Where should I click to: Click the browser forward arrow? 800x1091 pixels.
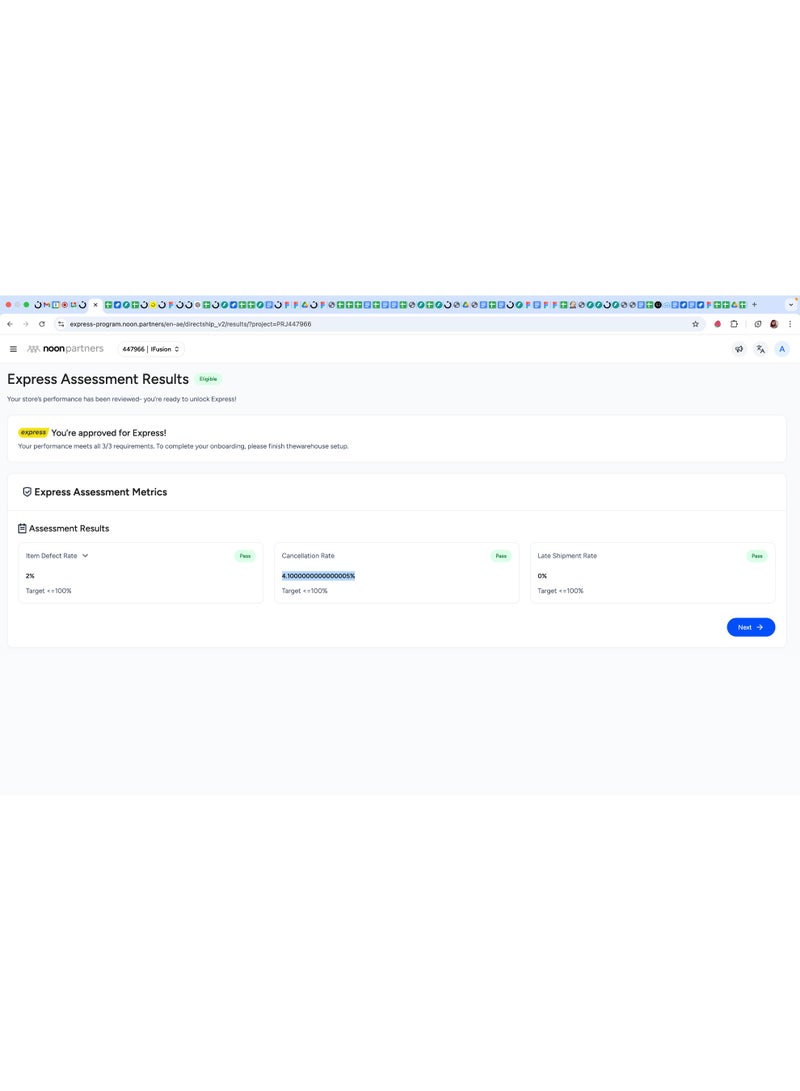26,324
